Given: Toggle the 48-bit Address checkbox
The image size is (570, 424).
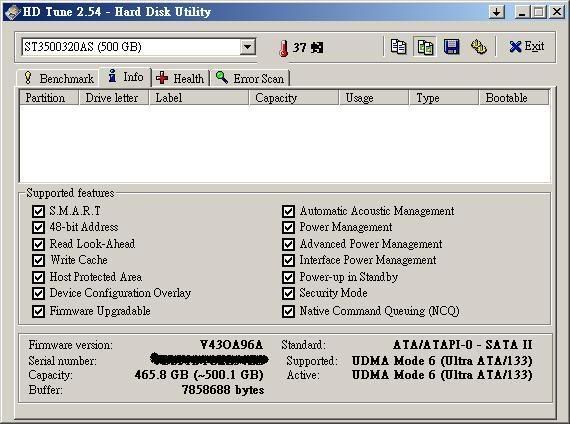Looking at the screenshot, I should (x=38, y=228).
